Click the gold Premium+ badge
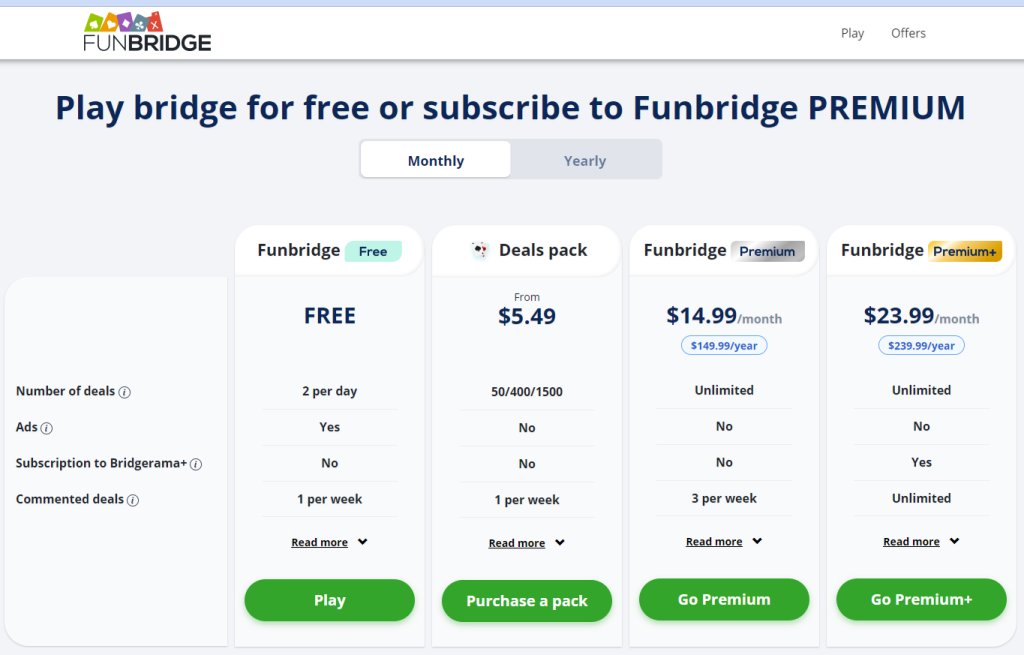Screen dimensions: 1024x655 click(x=965, y=251)
